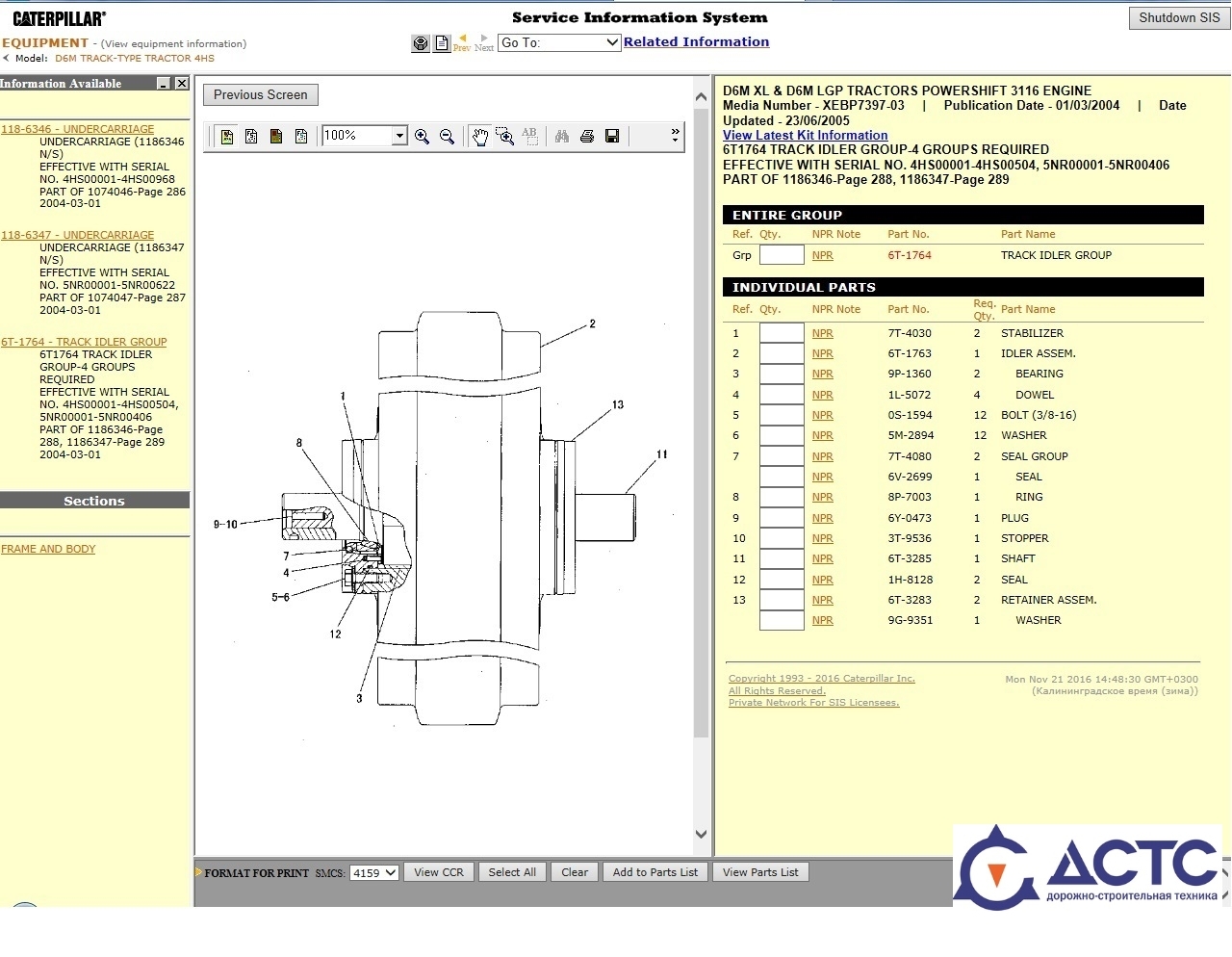Image resolution: width=1232 pixels, height=957 pixels.
Task: Click Qty field for BOLT (3/8-16)
Action: pos(782,415)
